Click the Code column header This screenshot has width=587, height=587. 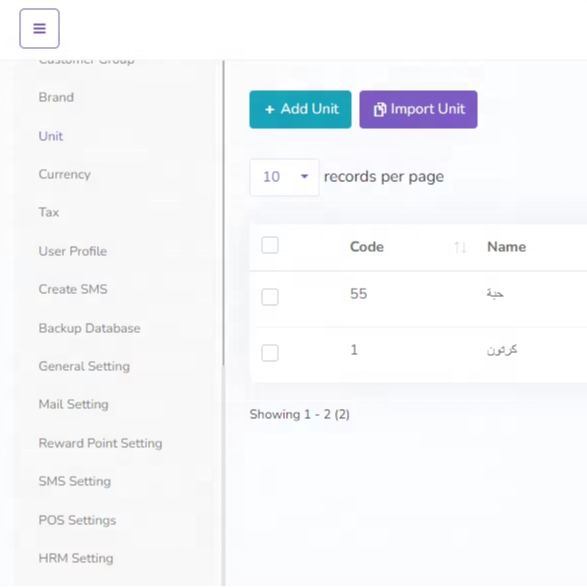[x=367, y=247]
